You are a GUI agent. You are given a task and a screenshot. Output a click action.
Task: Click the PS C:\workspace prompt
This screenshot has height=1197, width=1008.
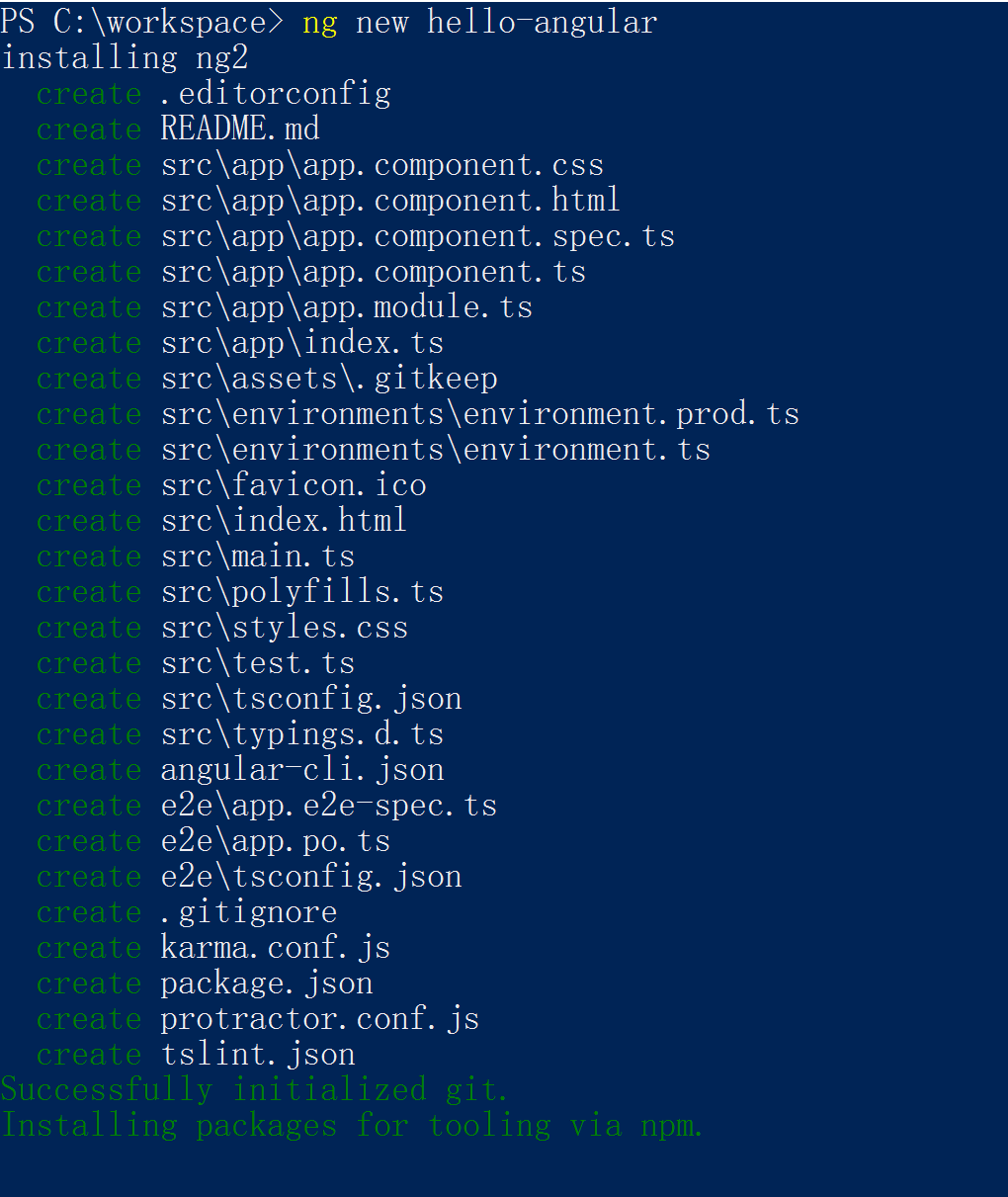142,23
